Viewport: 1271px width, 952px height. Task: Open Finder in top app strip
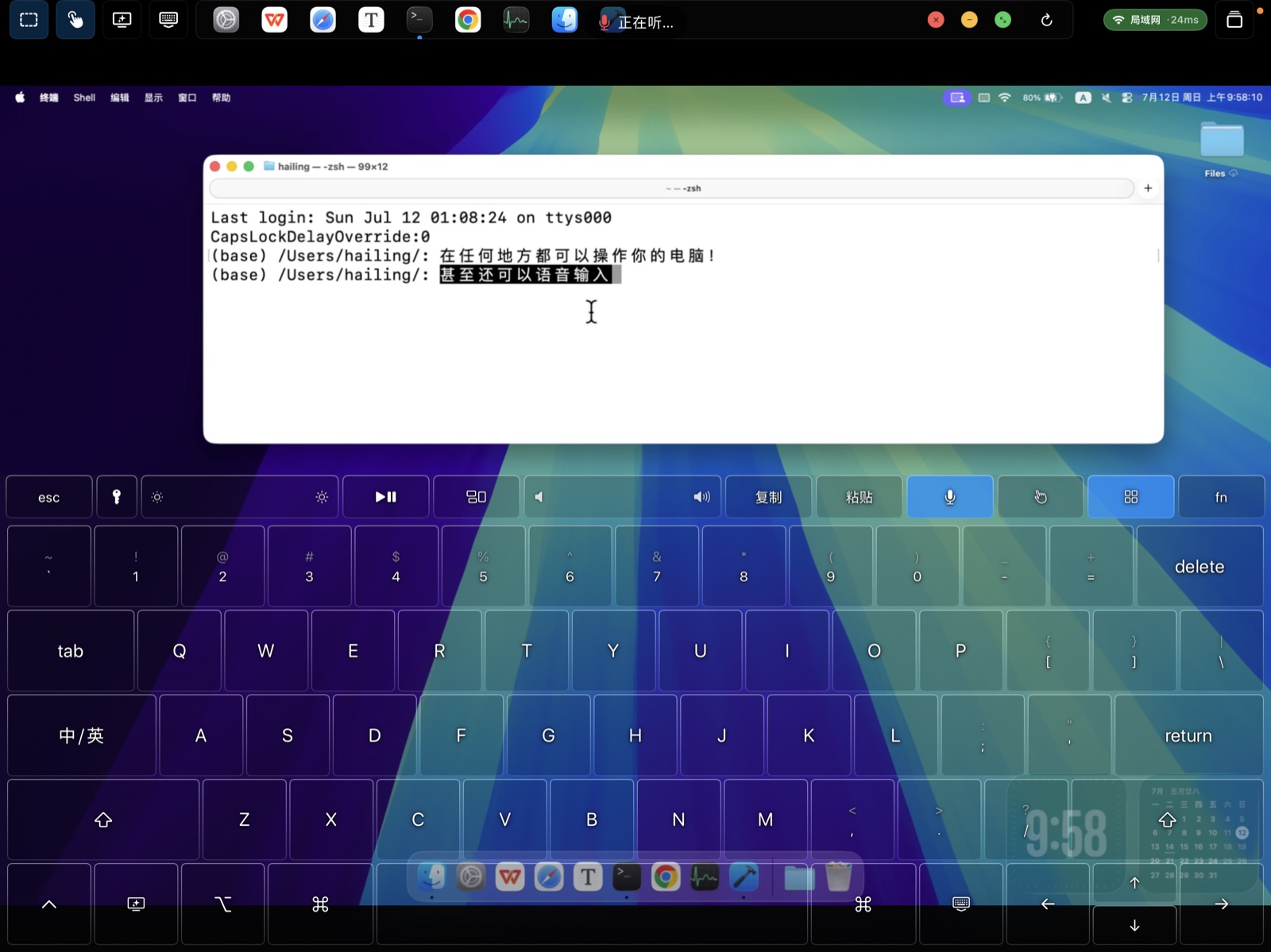[x=565, y=20]
